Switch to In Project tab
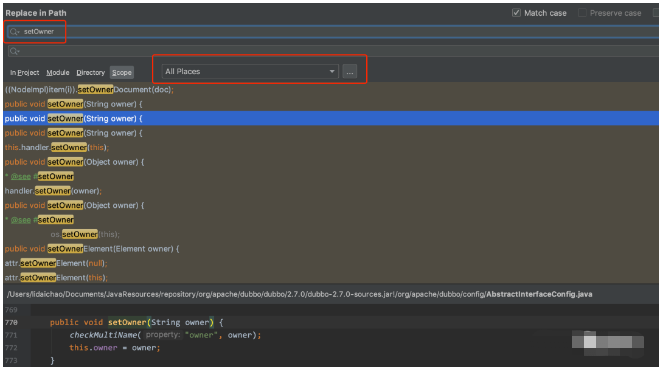The height and width of the screenshot is (367, 659). [x=24, y=73]
